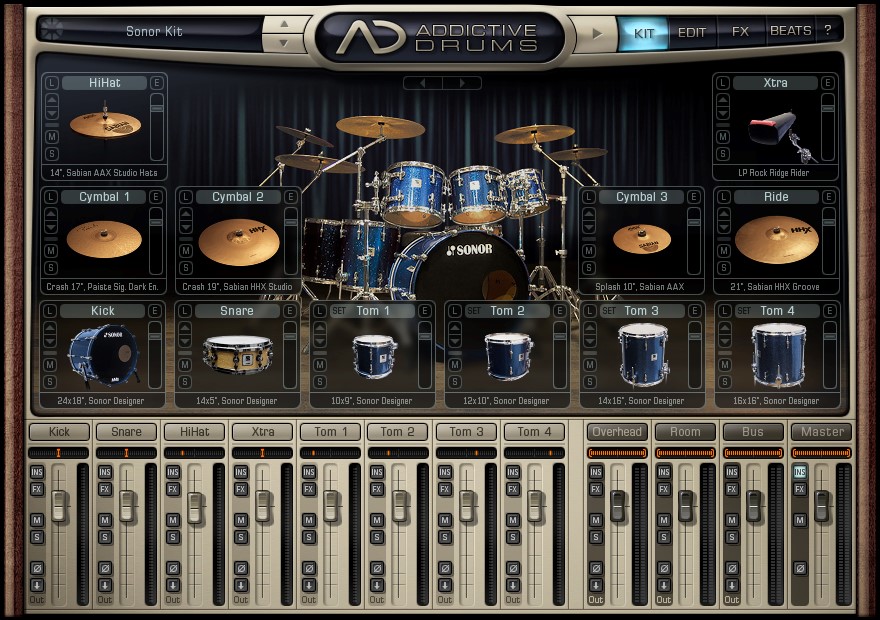Load a Kick with L button
This screenshot has height=620, width=880.
pos(49,311)
